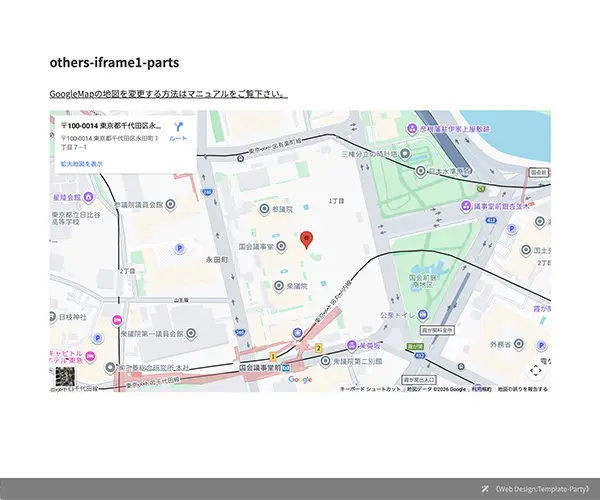The image size is (600, 500).
Task: Select the 外務省 building marker
Action: (520, 344)
